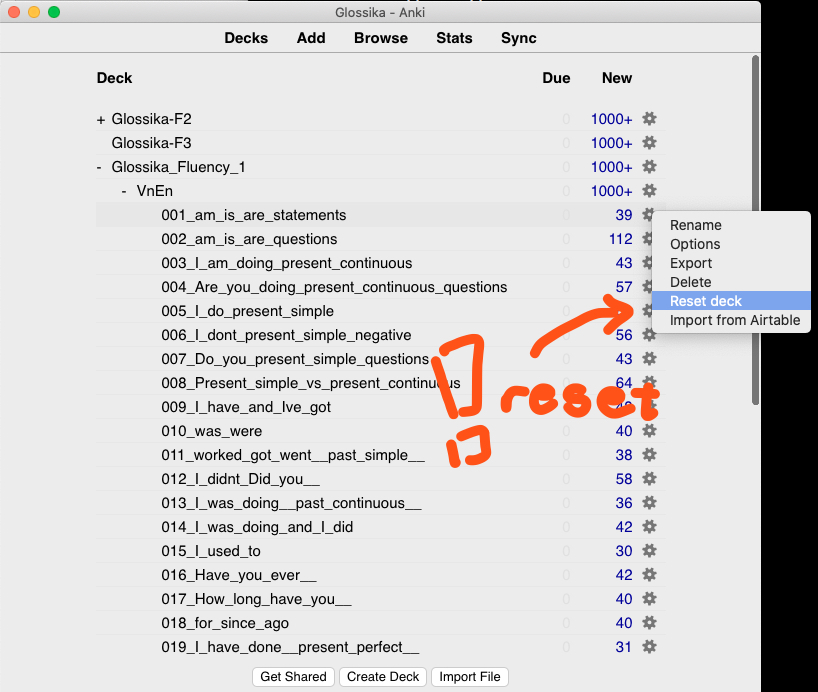
Task: Select Import from Airtable menu entry
Action: tap(731, 320)
